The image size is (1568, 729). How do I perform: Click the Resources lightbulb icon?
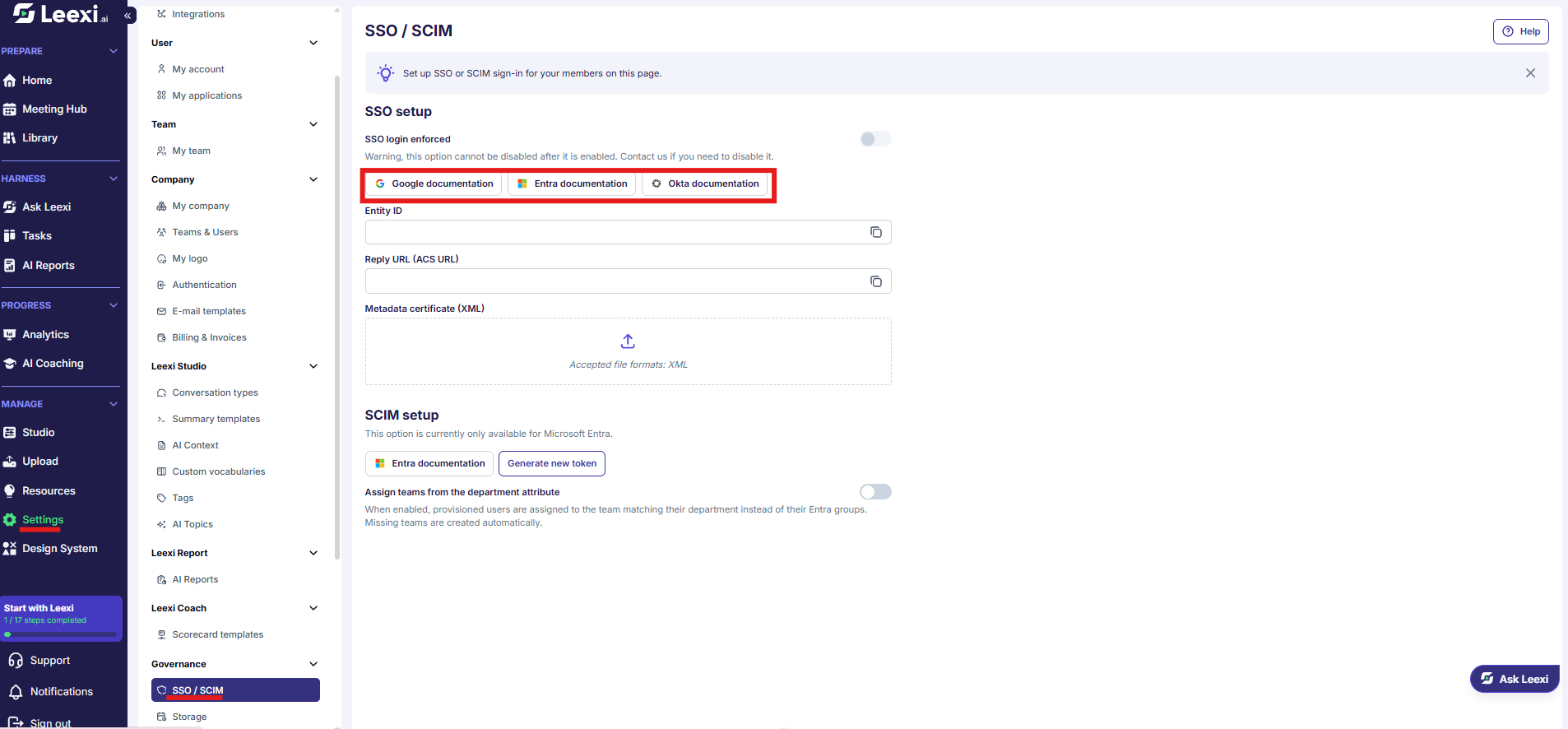click(x=10, y=491)
